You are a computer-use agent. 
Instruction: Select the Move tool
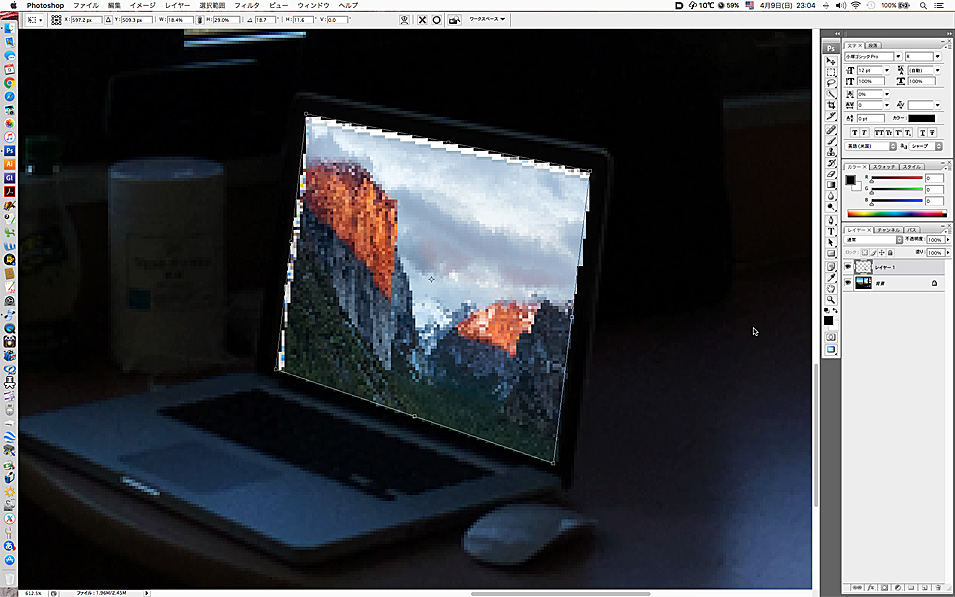click(x=831, y=61)
